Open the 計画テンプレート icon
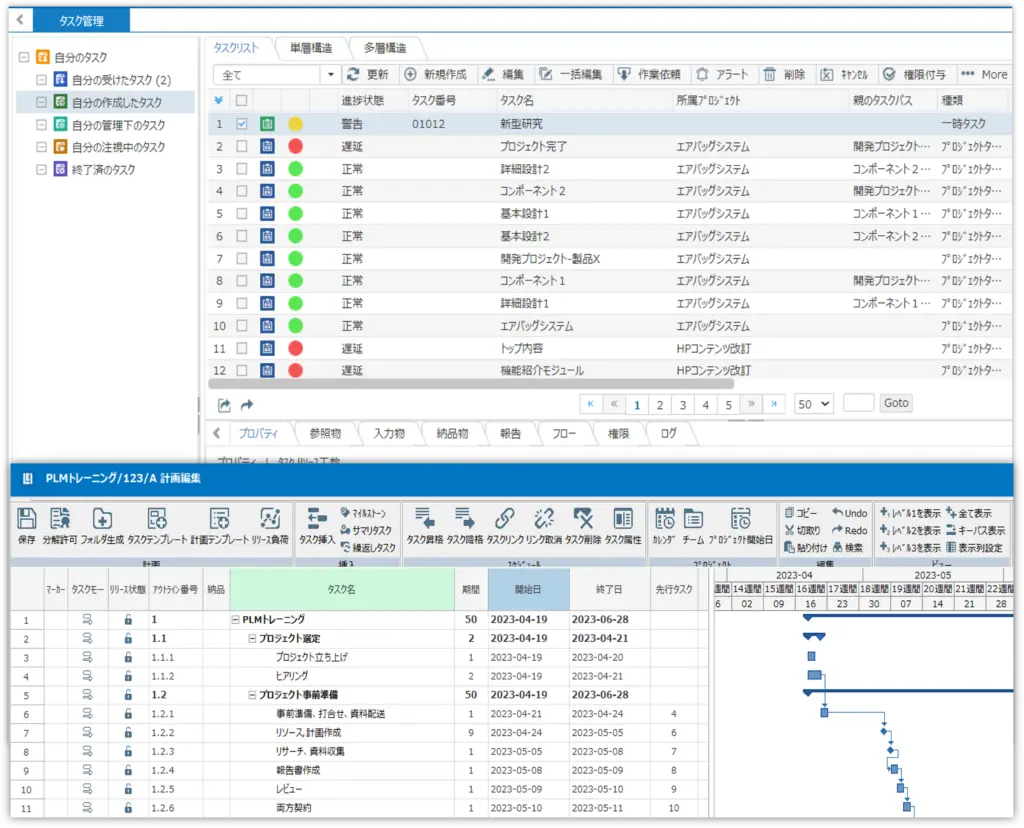Image resolution: width=1024 pixels, height=828 pixels. 219,519
